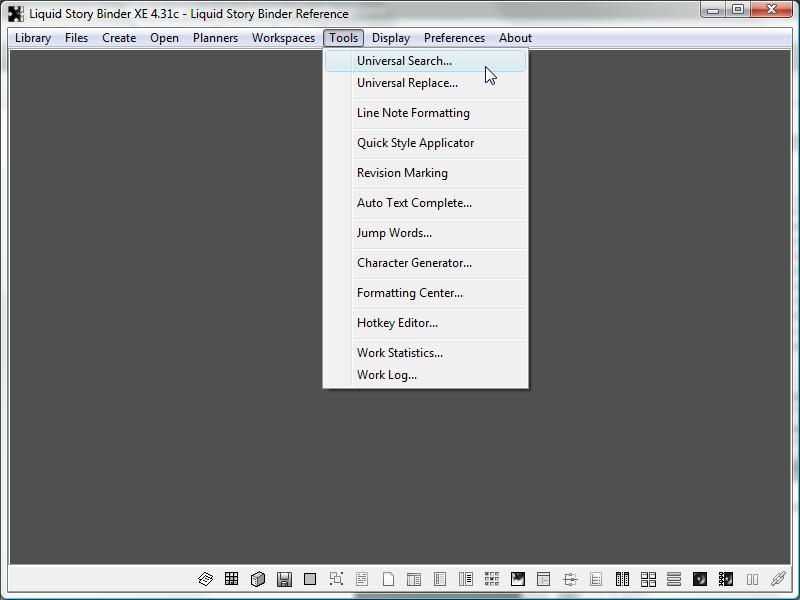Click the four-squares tile windows icon
The image size is (800, 600).
648,579
